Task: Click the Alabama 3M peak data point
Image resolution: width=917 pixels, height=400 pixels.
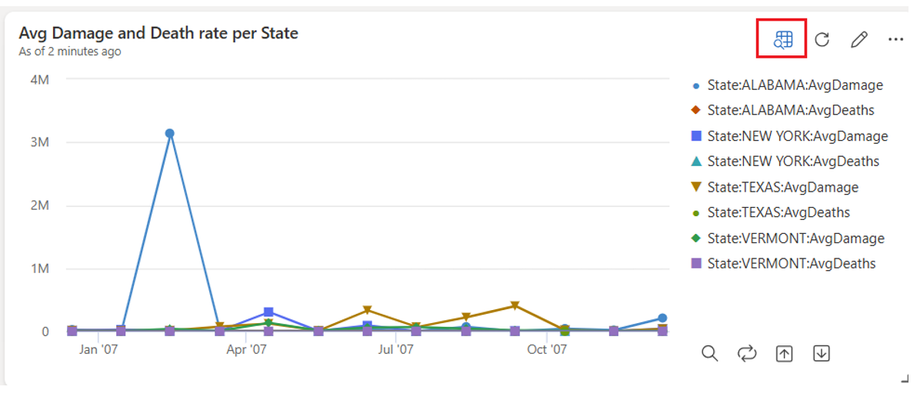Action: point(170,133)
